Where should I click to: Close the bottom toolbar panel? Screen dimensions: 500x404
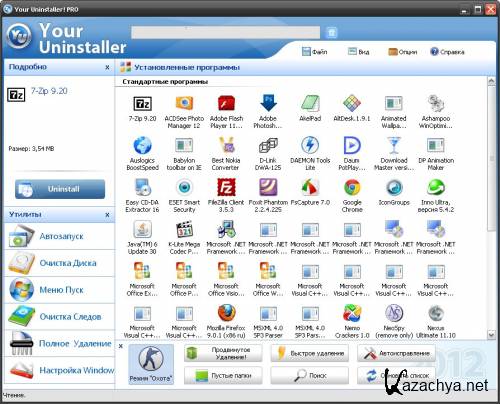click(x=121, y=346)
